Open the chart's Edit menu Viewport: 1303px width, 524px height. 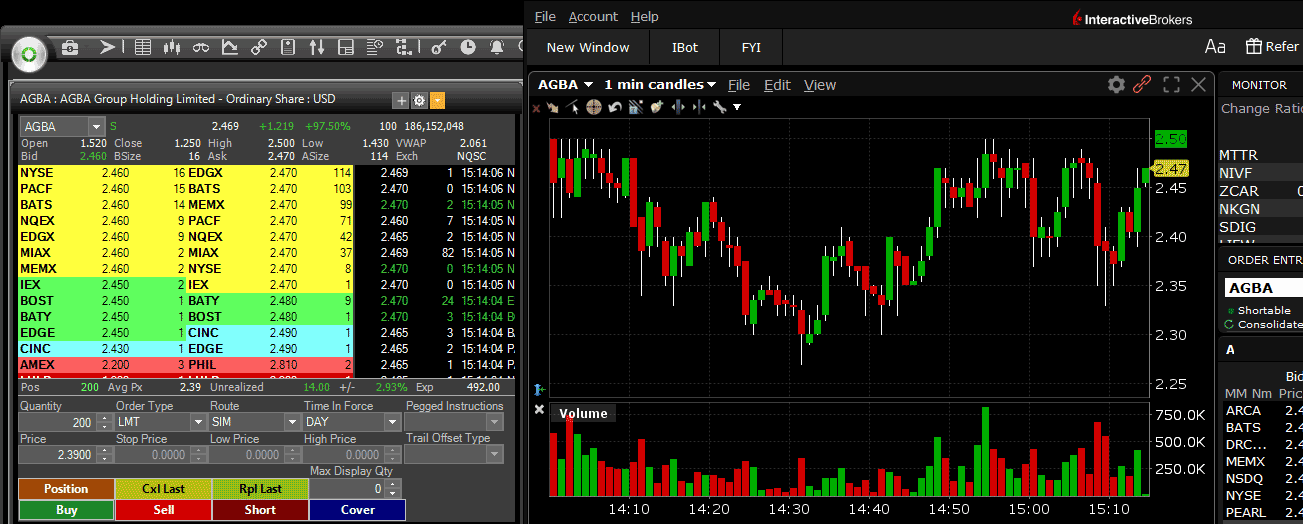click(777, 85)
